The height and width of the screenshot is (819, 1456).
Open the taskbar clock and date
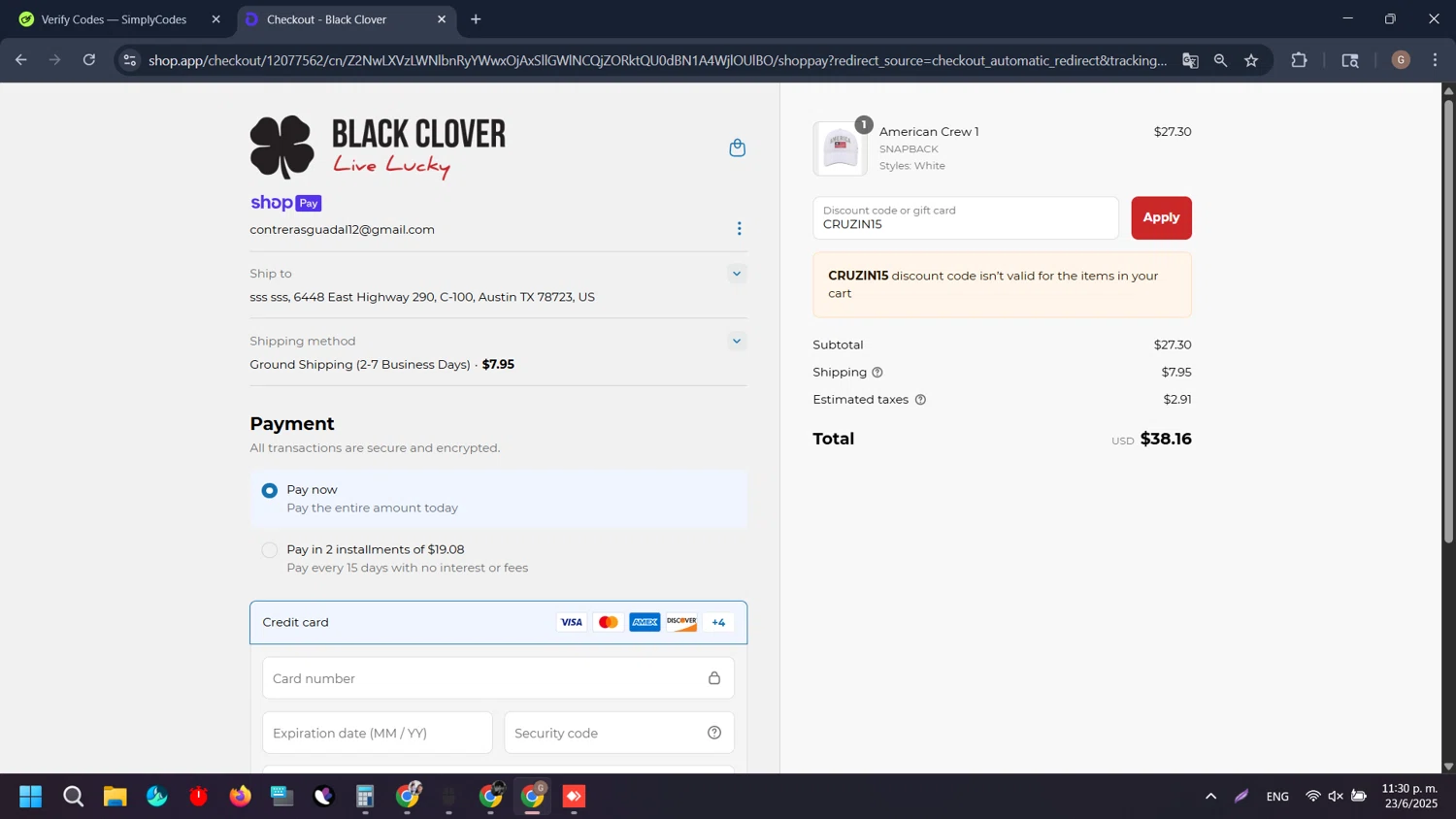click(x=1409, y=796)
